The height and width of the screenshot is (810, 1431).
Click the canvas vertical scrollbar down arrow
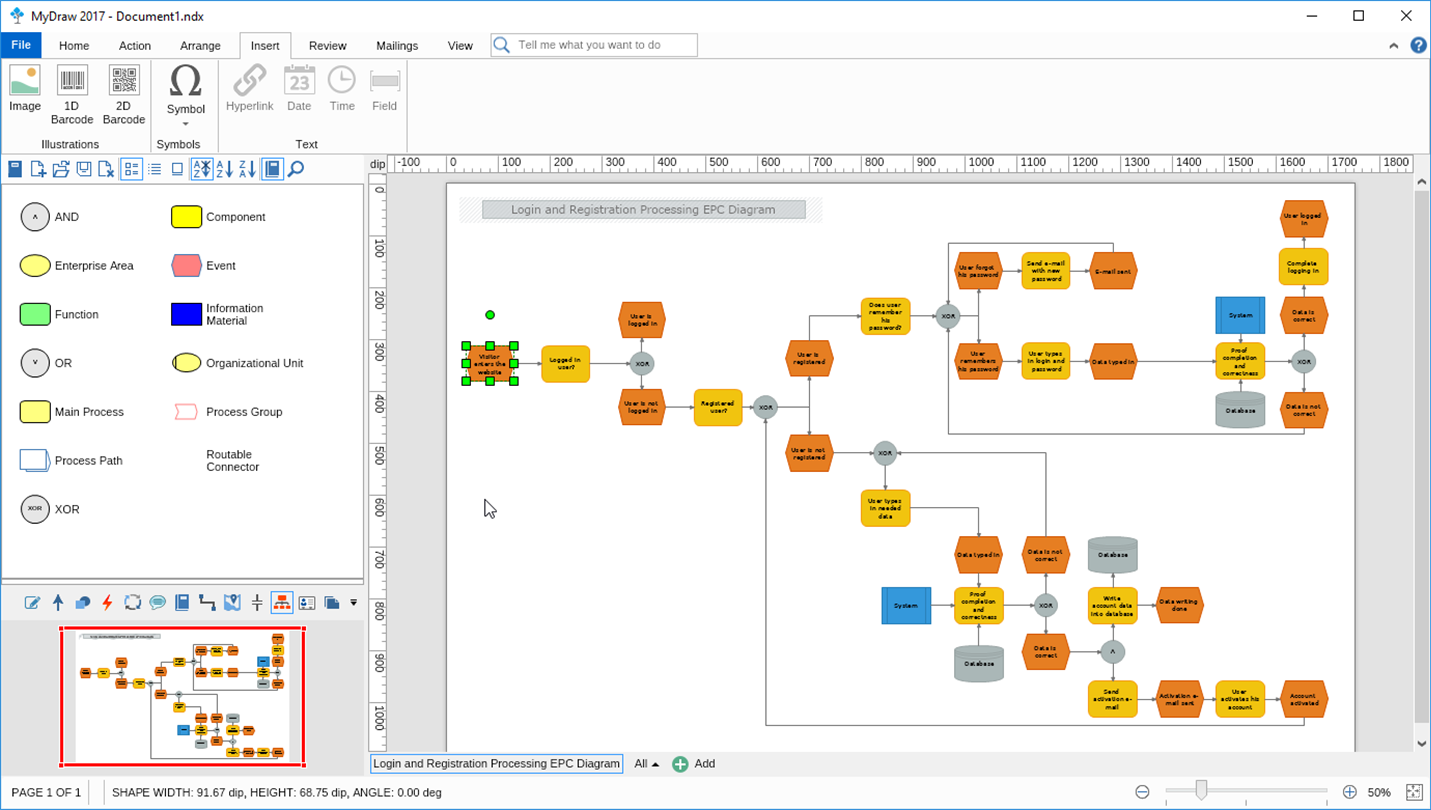point(1422,744)
